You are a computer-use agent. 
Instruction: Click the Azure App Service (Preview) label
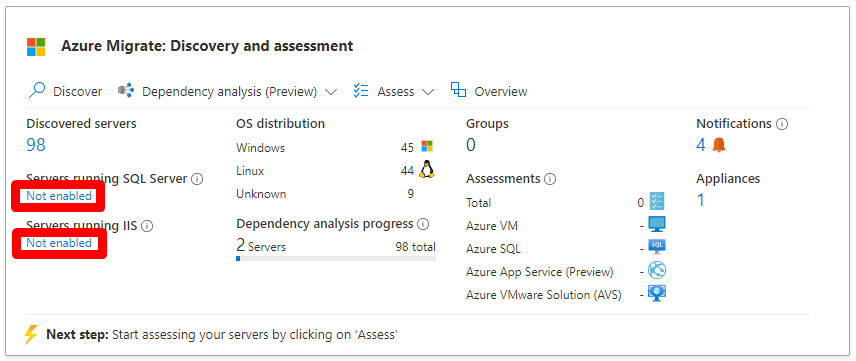(539, 272)
